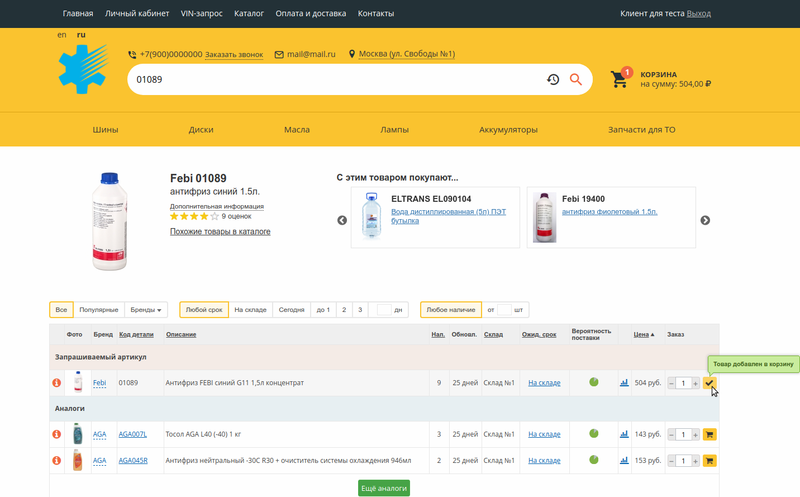Select the '2' day filter

[344, 310]
